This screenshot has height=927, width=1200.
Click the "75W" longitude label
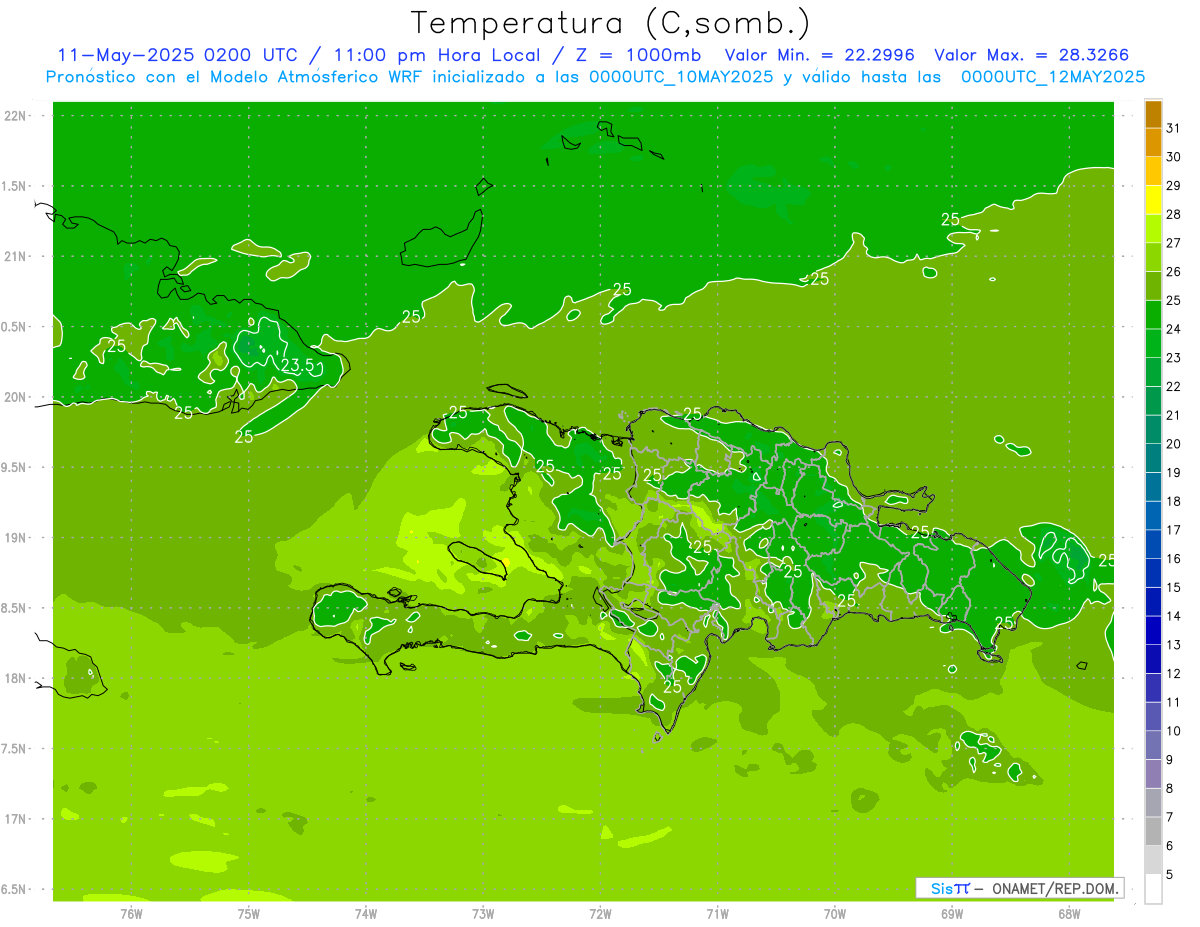click(x=249, y=913)
